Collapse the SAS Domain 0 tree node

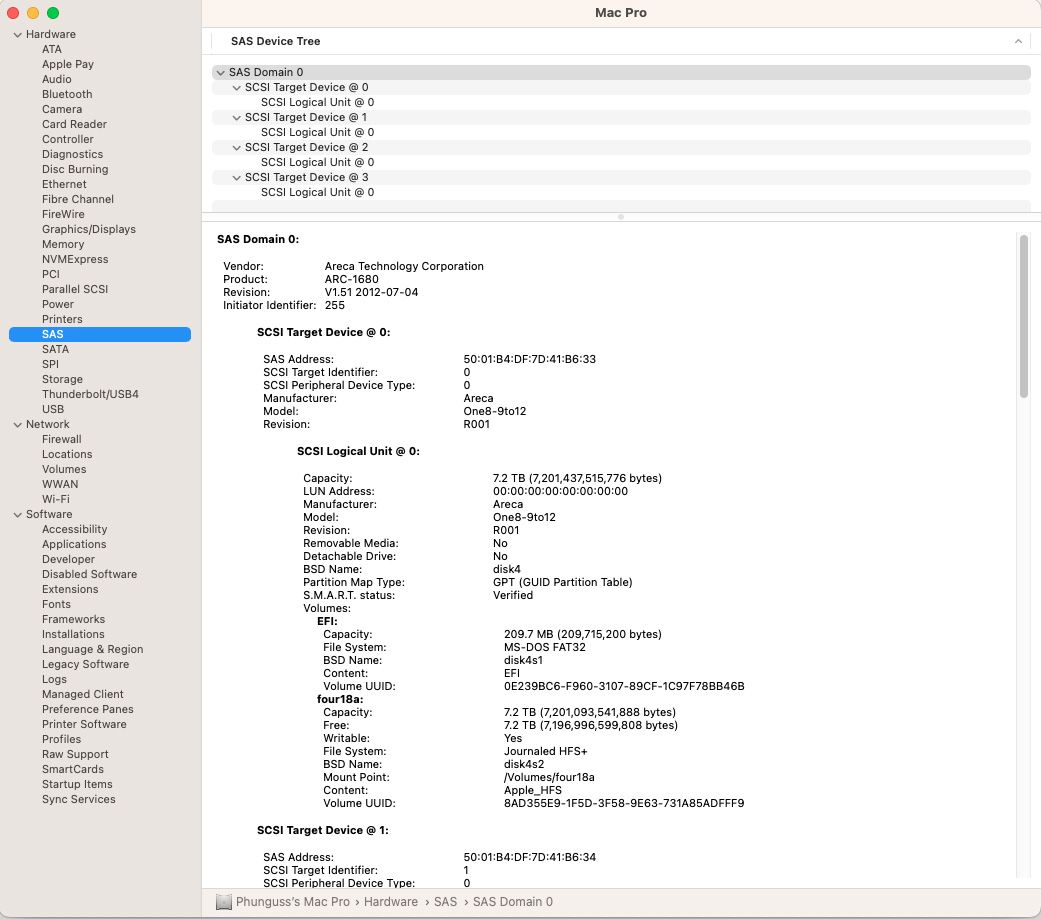pyautogui.click(x=220, y=72)
